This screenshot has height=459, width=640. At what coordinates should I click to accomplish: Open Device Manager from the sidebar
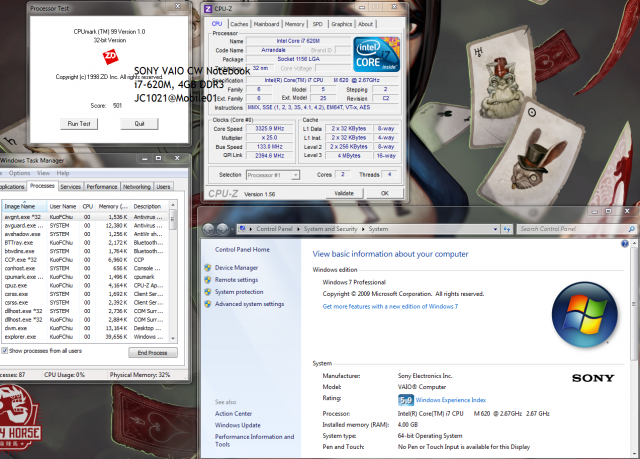(x=236, y=268)
